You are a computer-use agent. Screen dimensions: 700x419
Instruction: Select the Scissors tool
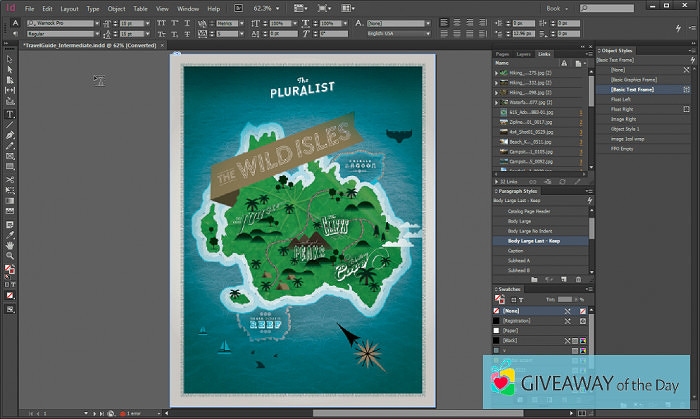10,179
